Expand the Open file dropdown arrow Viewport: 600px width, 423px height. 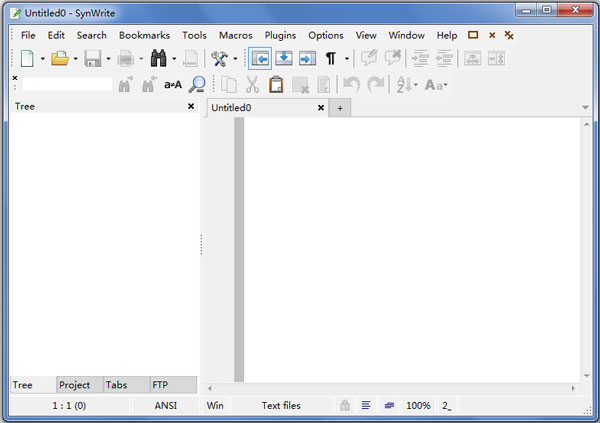[x=75, y=59]
